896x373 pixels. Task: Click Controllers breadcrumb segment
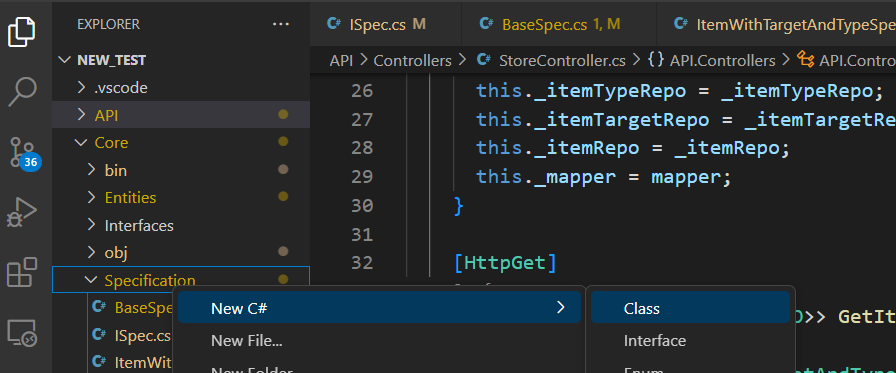412,60
